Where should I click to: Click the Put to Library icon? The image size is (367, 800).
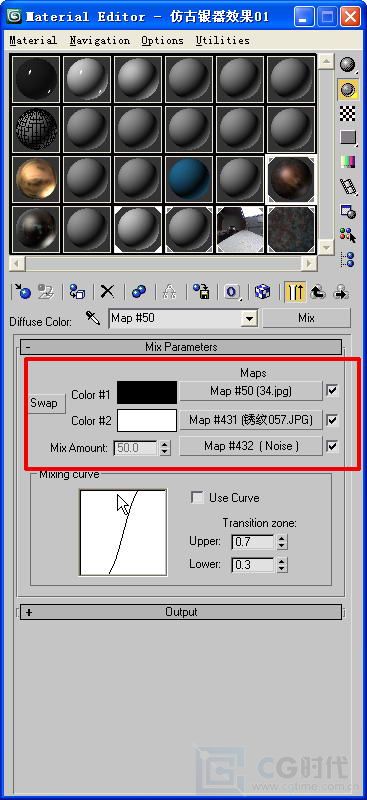(201, 292)
